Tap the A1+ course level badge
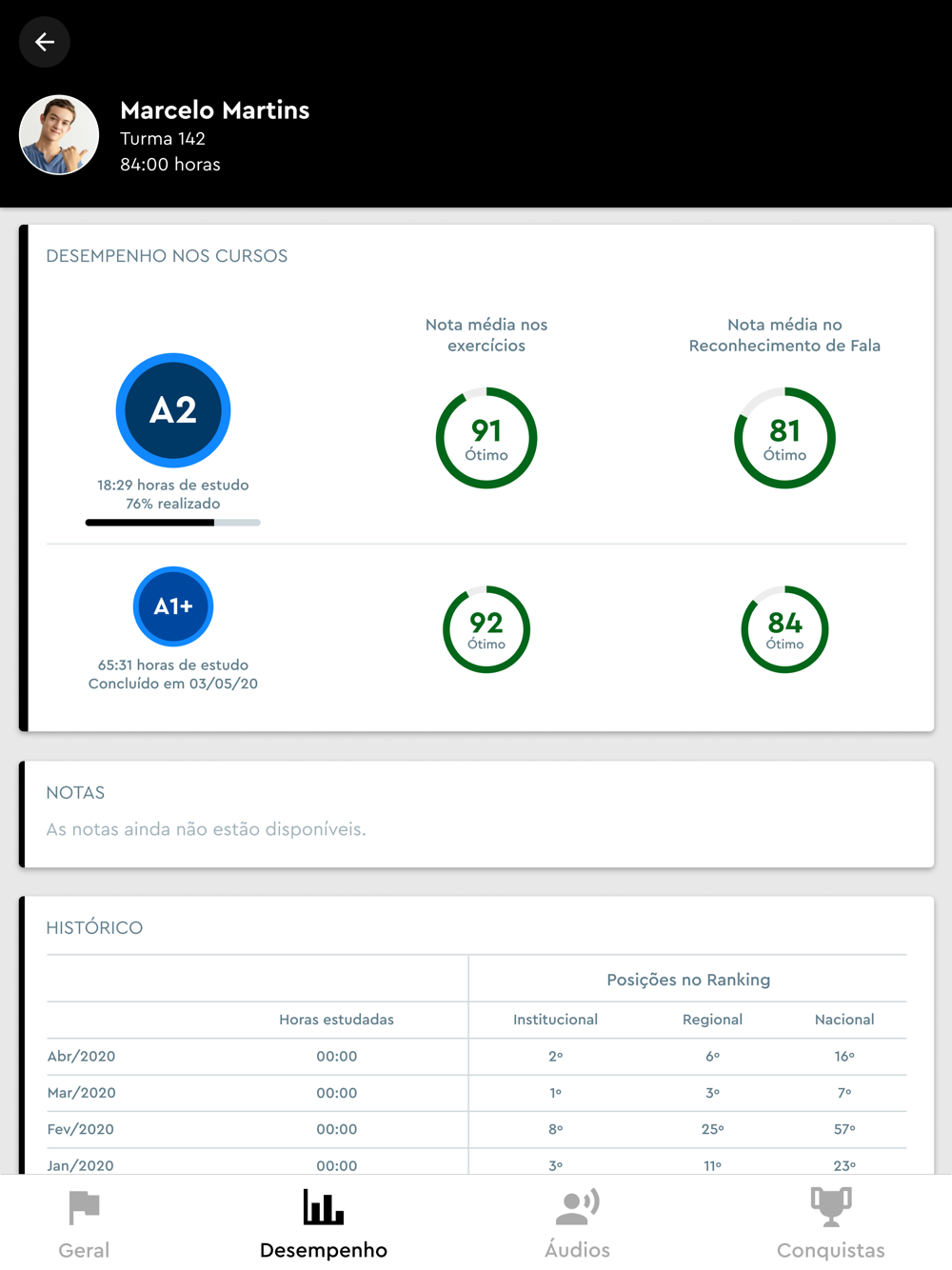The width and height of the screenshot is (952, 1270). [173, 606]
